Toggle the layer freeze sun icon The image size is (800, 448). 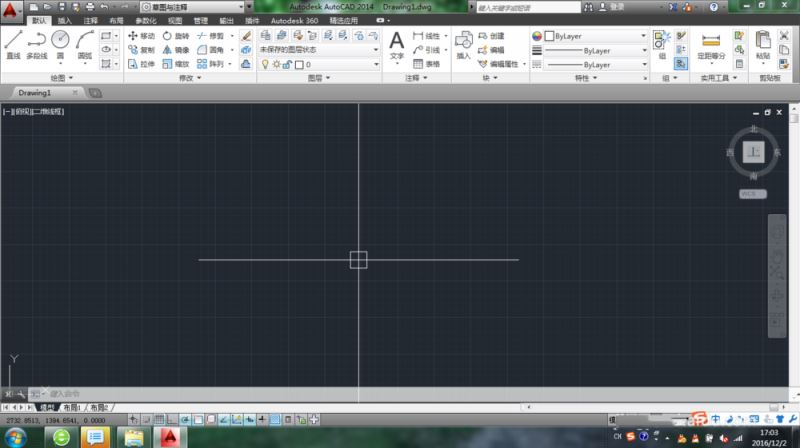[275, 64]
